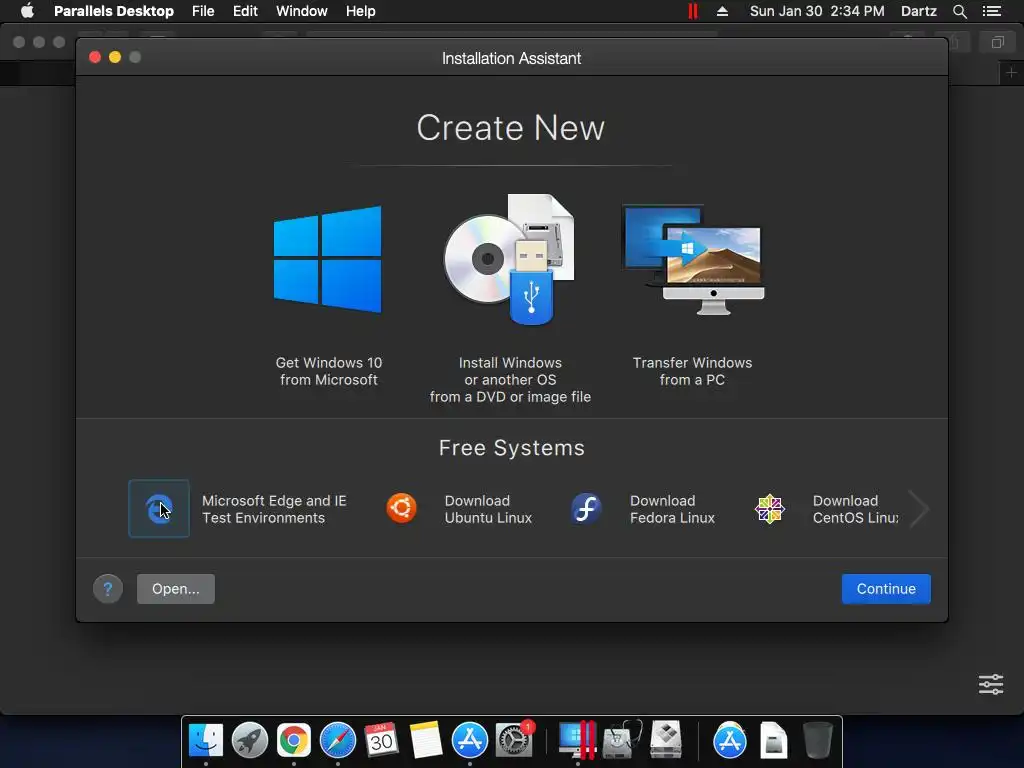Image resolution: width=1024 pixels, height=768 pixels.
Task: Open Disk Utility icon in Dock
Action: [x=622, y=740]
